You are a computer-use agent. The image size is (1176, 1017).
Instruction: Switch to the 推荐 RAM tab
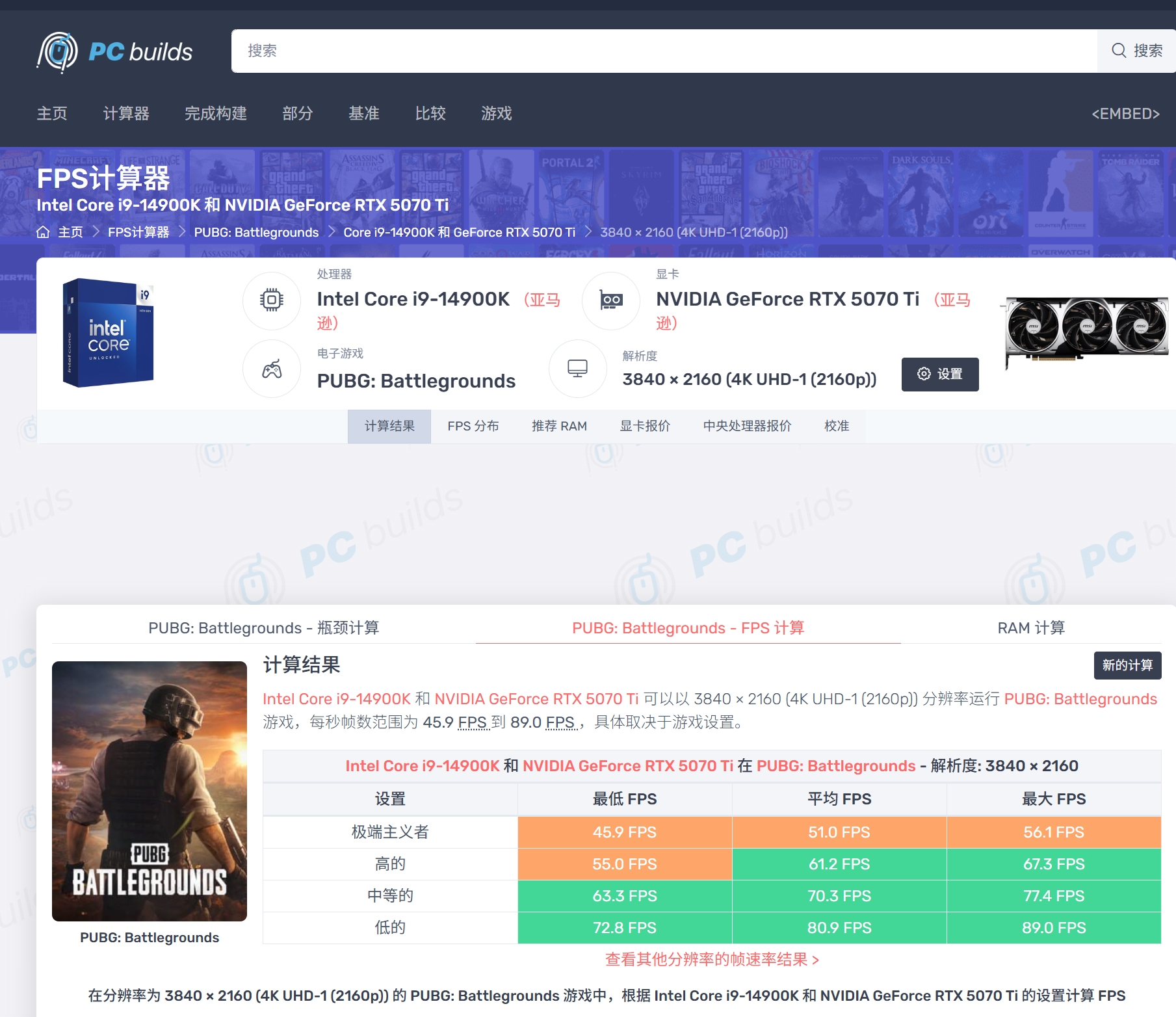[x=559, y=426]
